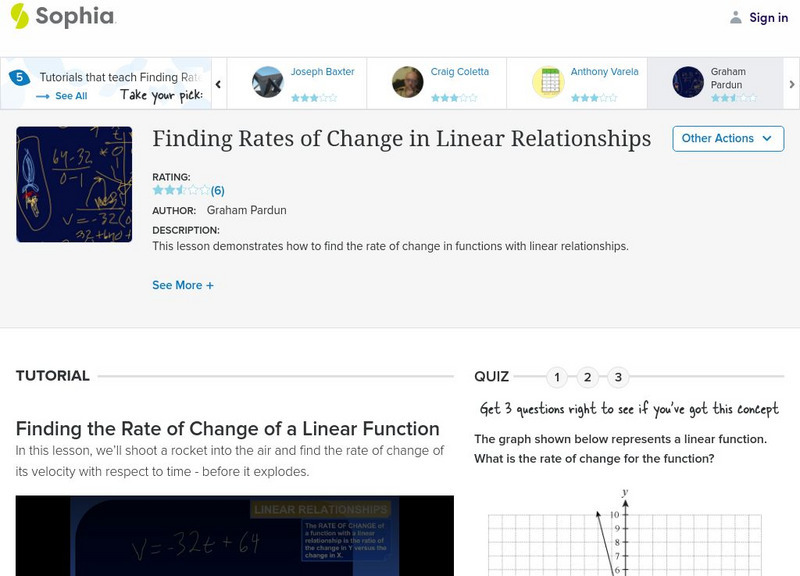Go to quiz question 2
Image resolution: width=800 pixels, height=576 pixels.
click(588, 377)
